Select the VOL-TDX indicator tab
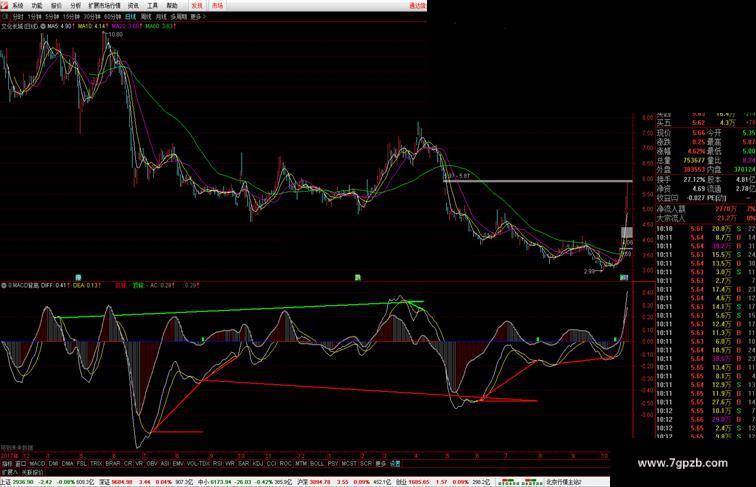756x487 pixels. (x=198, y=463)
